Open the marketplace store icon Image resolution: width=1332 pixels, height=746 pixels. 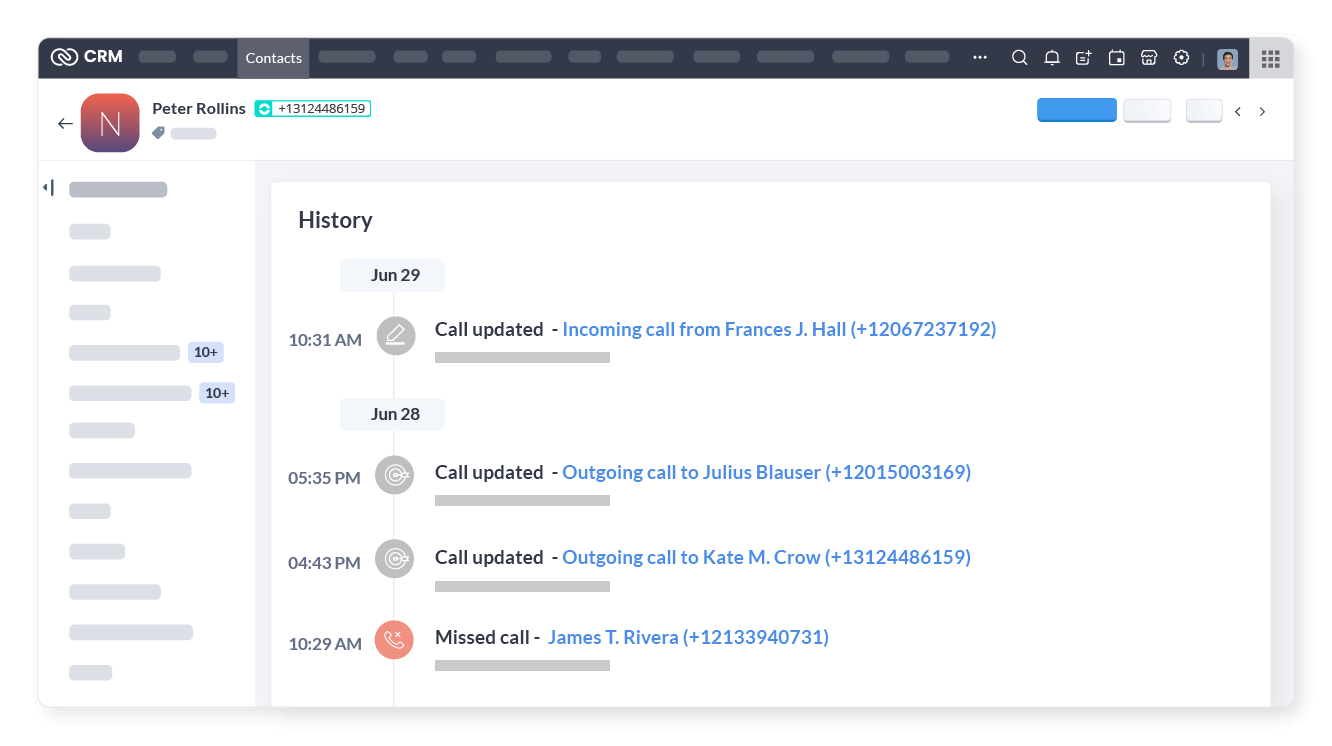[x=1149, y=58]
